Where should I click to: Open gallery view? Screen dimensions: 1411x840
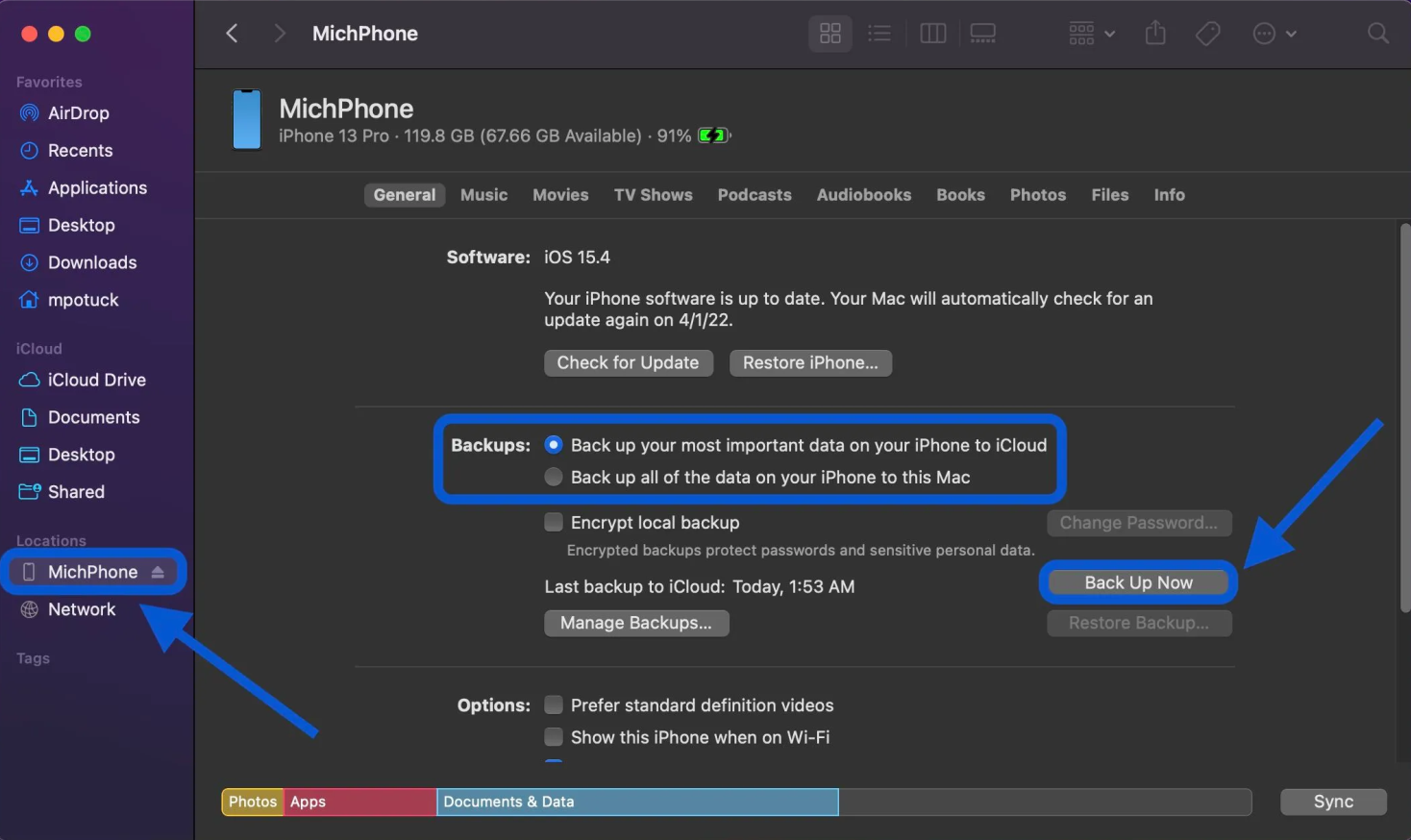[x=982, y=33]
